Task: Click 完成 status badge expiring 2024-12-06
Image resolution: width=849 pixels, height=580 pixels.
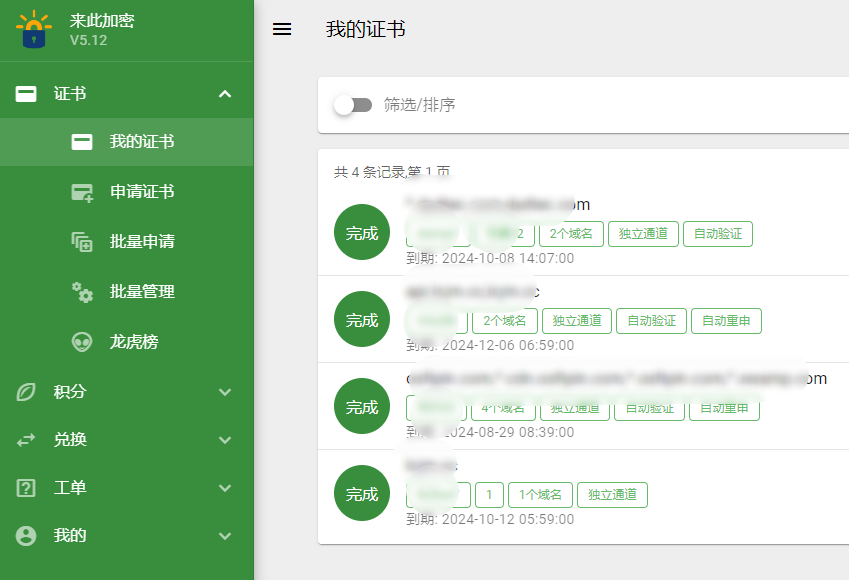Action: (x=362, y=319)
